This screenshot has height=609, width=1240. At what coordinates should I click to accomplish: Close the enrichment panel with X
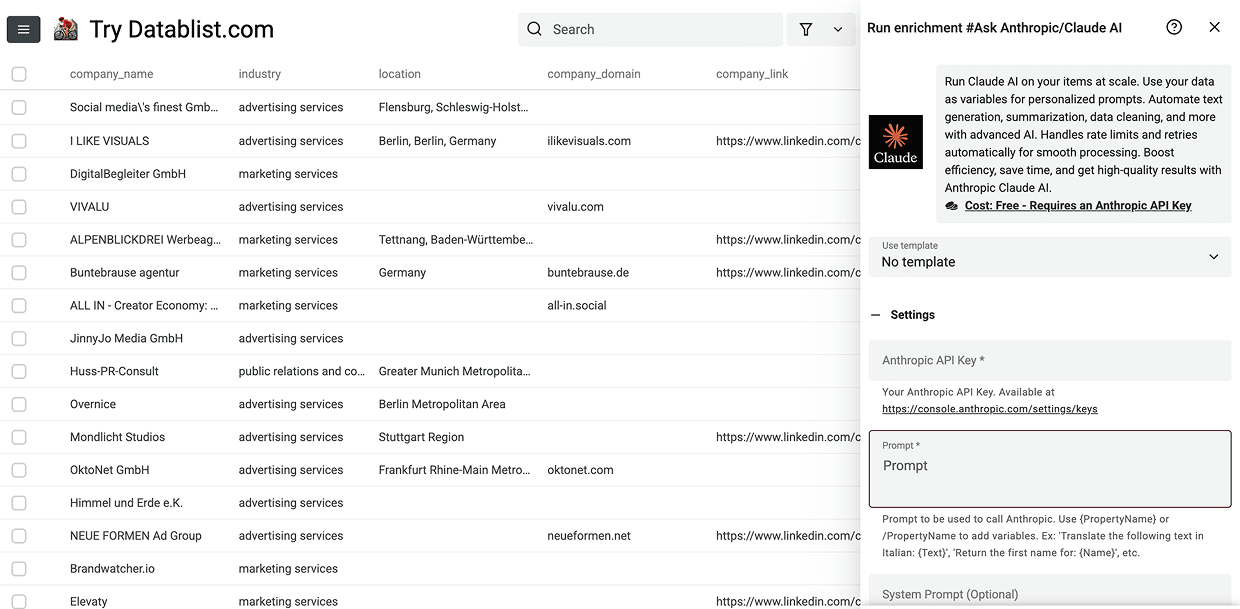point(1214,27)
